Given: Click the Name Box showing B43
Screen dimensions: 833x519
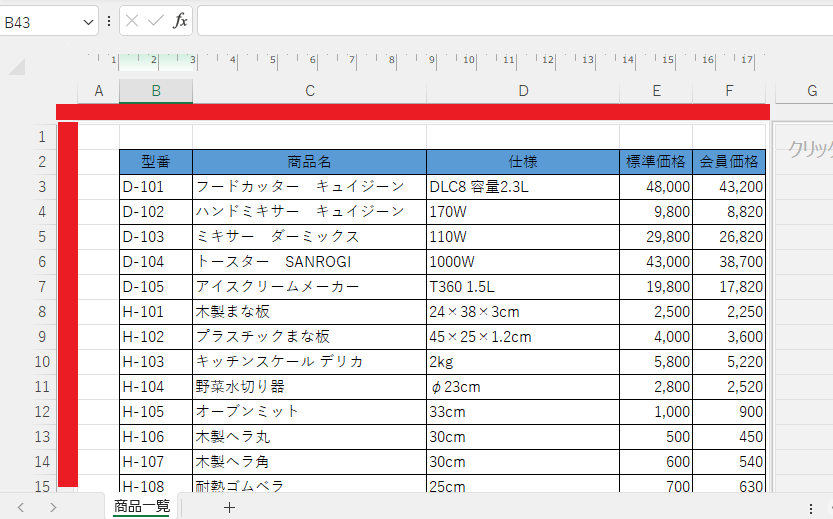Looking at the screenshot, I should click(x=40, y=21).
